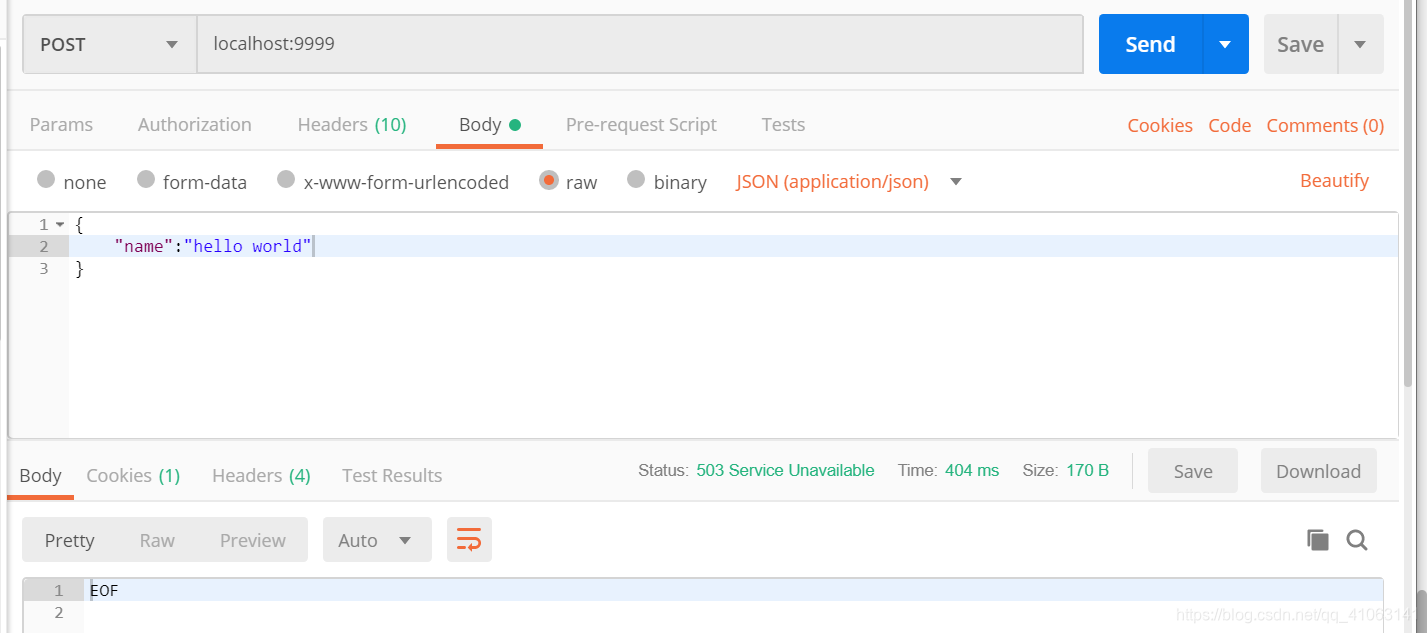Open the Auto response format dropdown

click(x=377, y=540)
